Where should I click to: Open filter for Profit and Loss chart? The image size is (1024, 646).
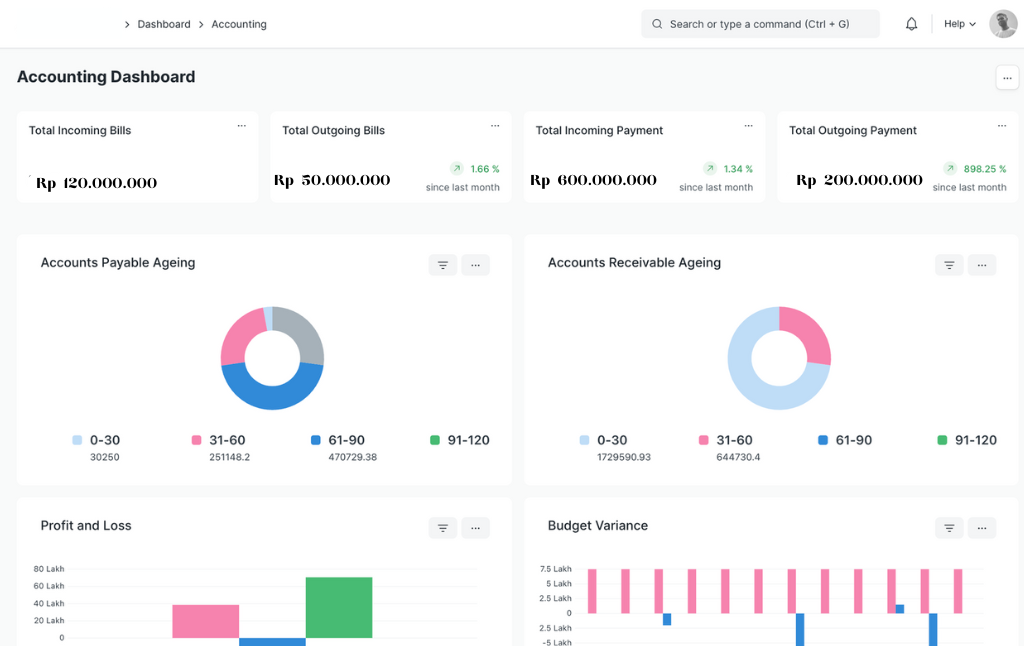tap(443, 528)
